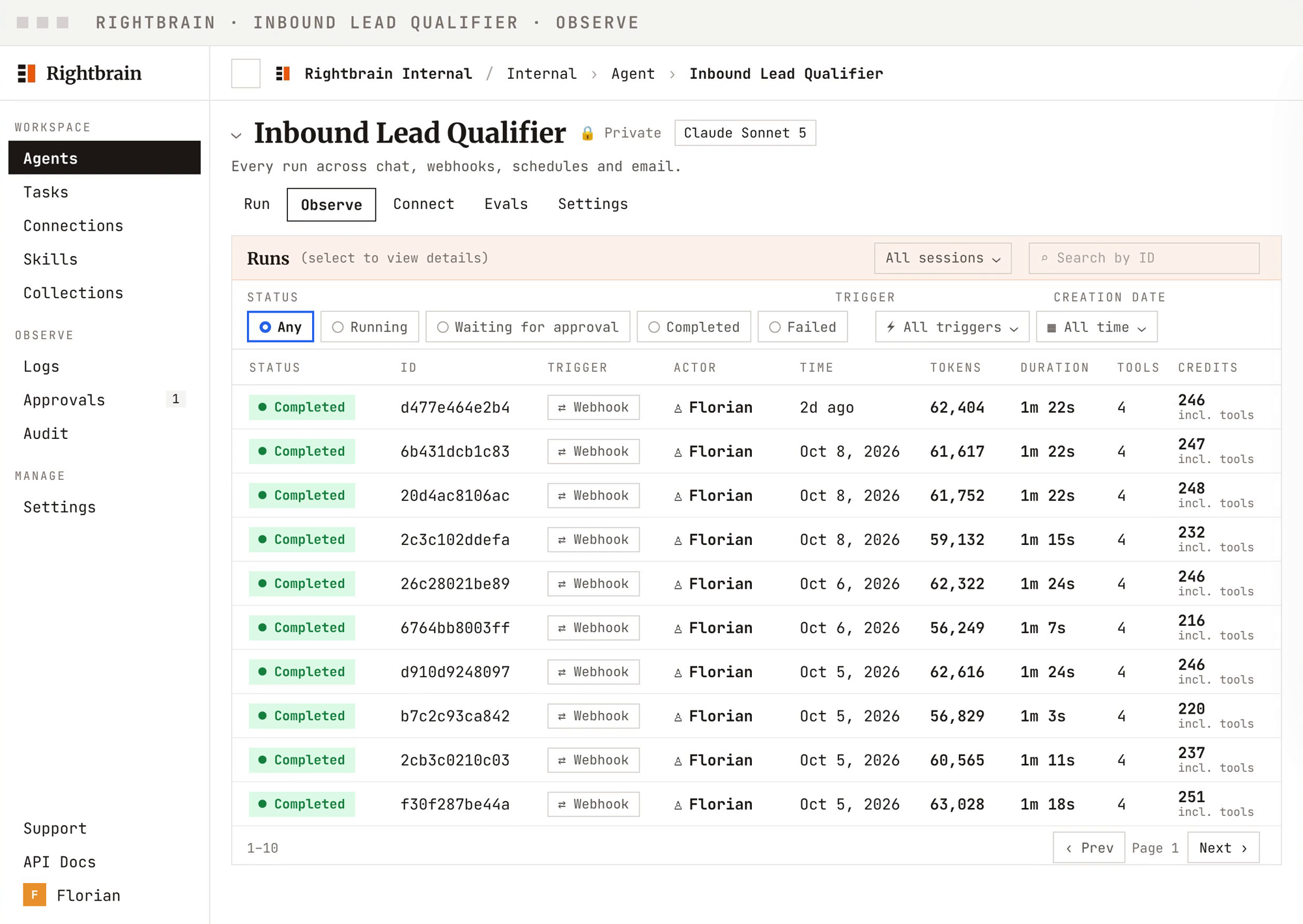
Task: Click webhook icon on row d910d9248097
Action: [562, 672]
